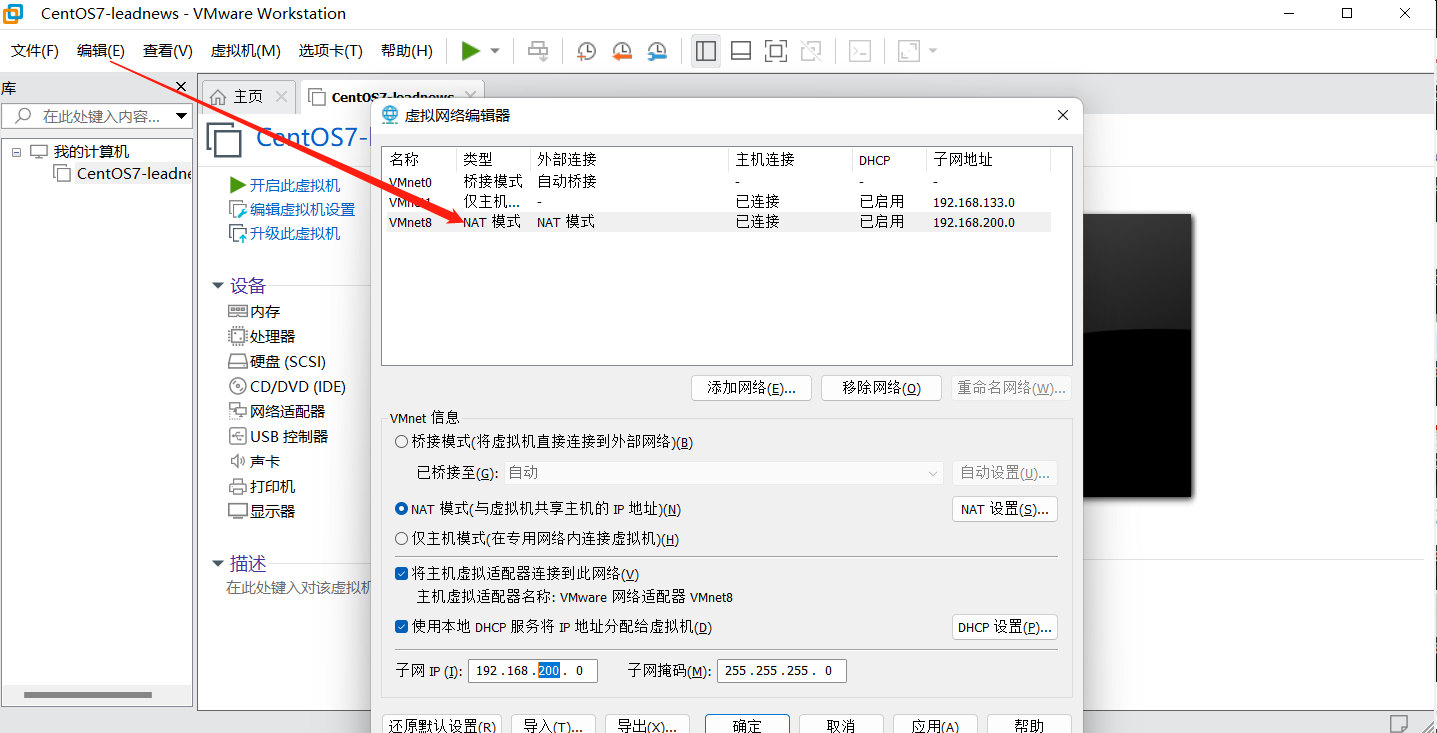The height and width of the screenshot is (733, 1437).
Task: Click the 硬盘 (SCSI) hard disk icon
Action: click(238, 361)
